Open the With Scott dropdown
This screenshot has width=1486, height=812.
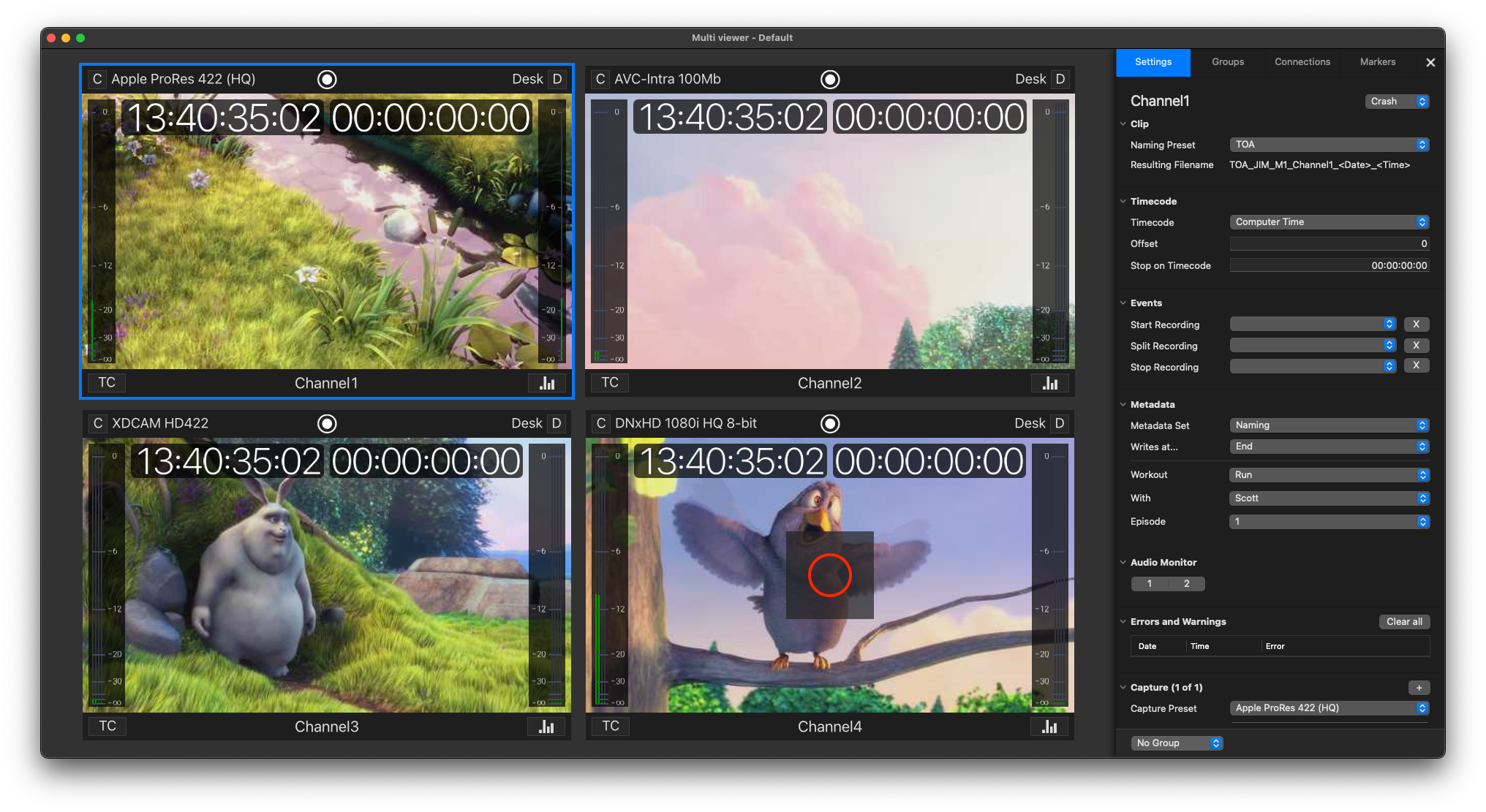click(x=1329, y=498)
